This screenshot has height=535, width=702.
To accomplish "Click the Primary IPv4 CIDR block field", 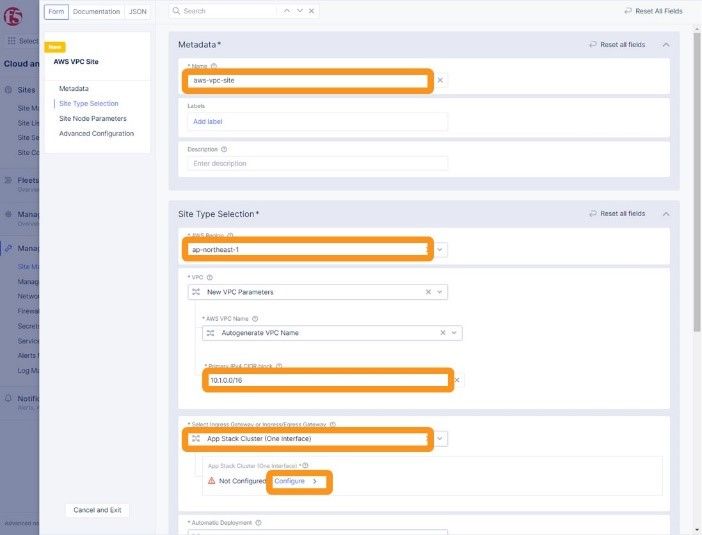I will point(328,380).
